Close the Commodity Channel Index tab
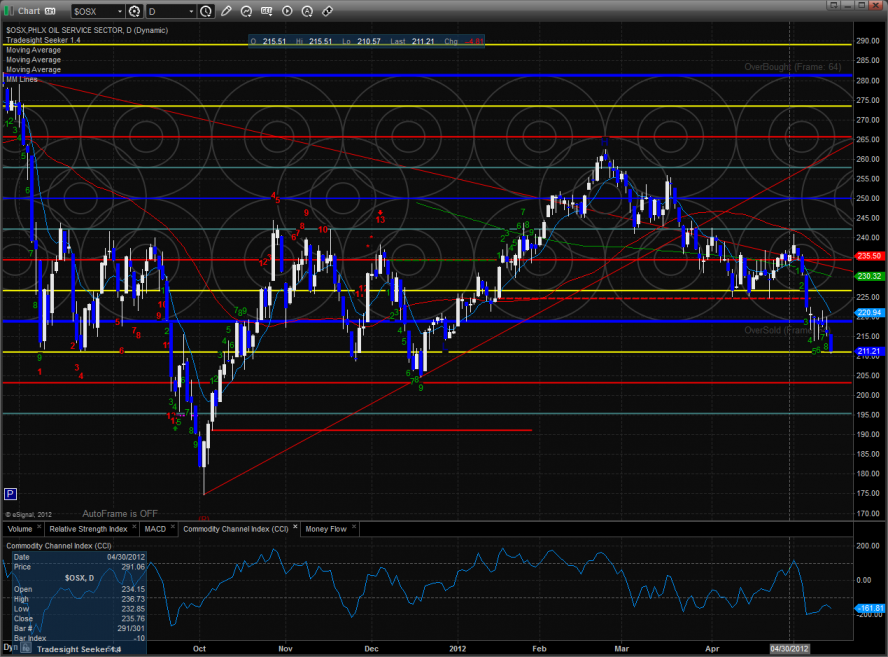 pyautogui.click(x=296, y=528)
